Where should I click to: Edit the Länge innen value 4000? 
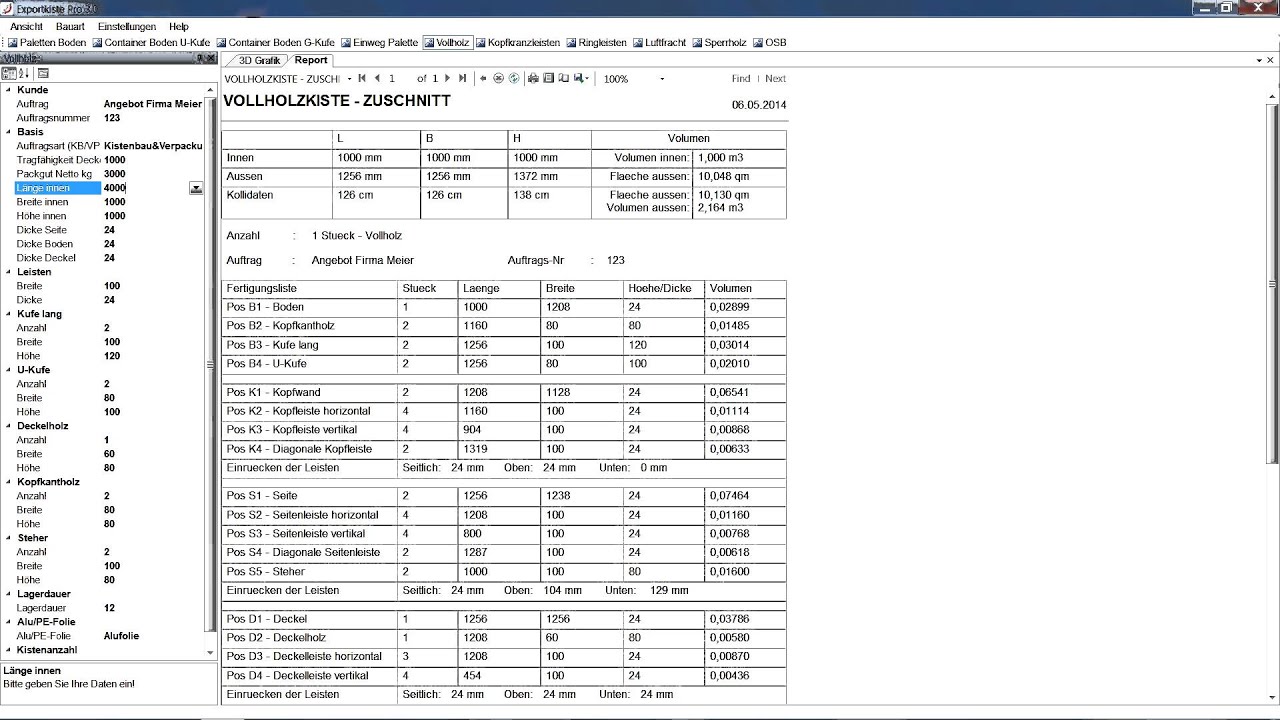(145, 188)
